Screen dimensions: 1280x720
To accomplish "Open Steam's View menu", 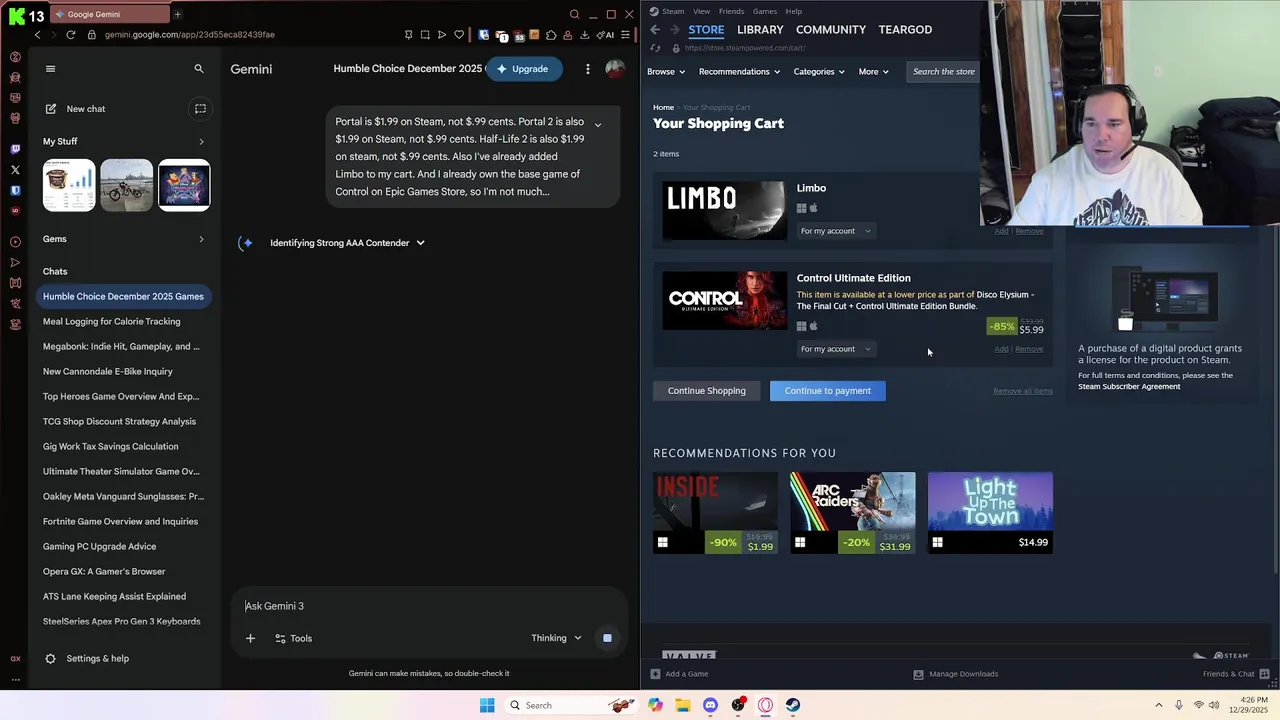I will click(701, 11).
